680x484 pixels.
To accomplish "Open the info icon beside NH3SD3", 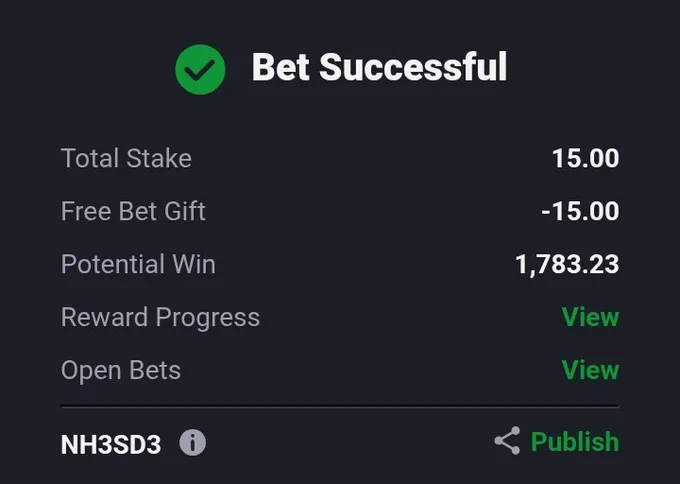I will (x=193, y=442).
